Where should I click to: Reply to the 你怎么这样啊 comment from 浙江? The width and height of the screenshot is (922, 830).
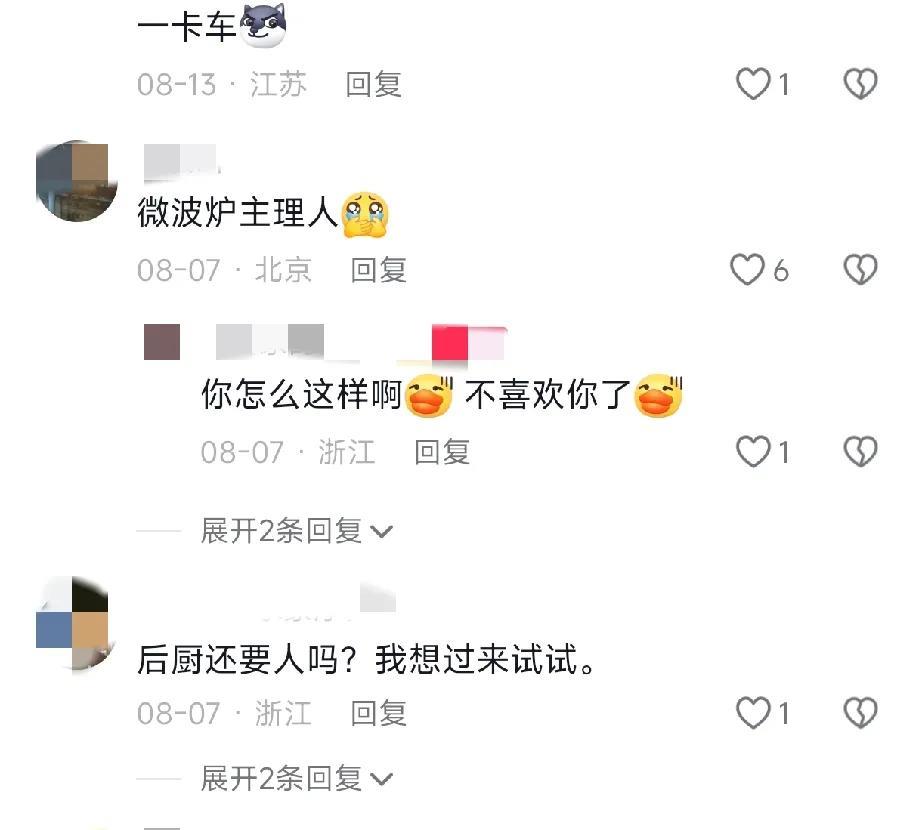[x=442, y=452]
